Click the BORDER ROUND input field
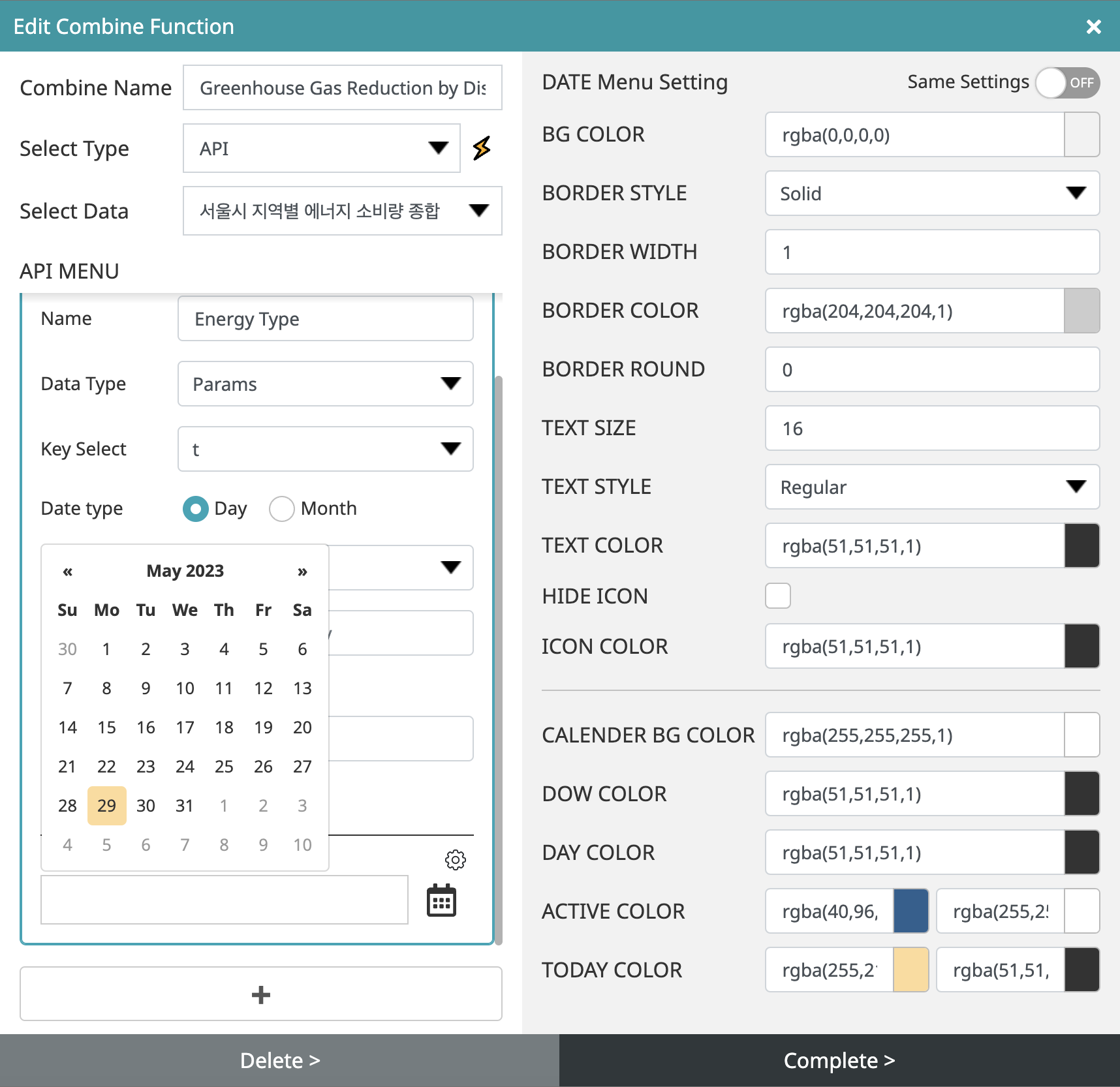This screenshot has width=1120, height=1087. (932, 369)
